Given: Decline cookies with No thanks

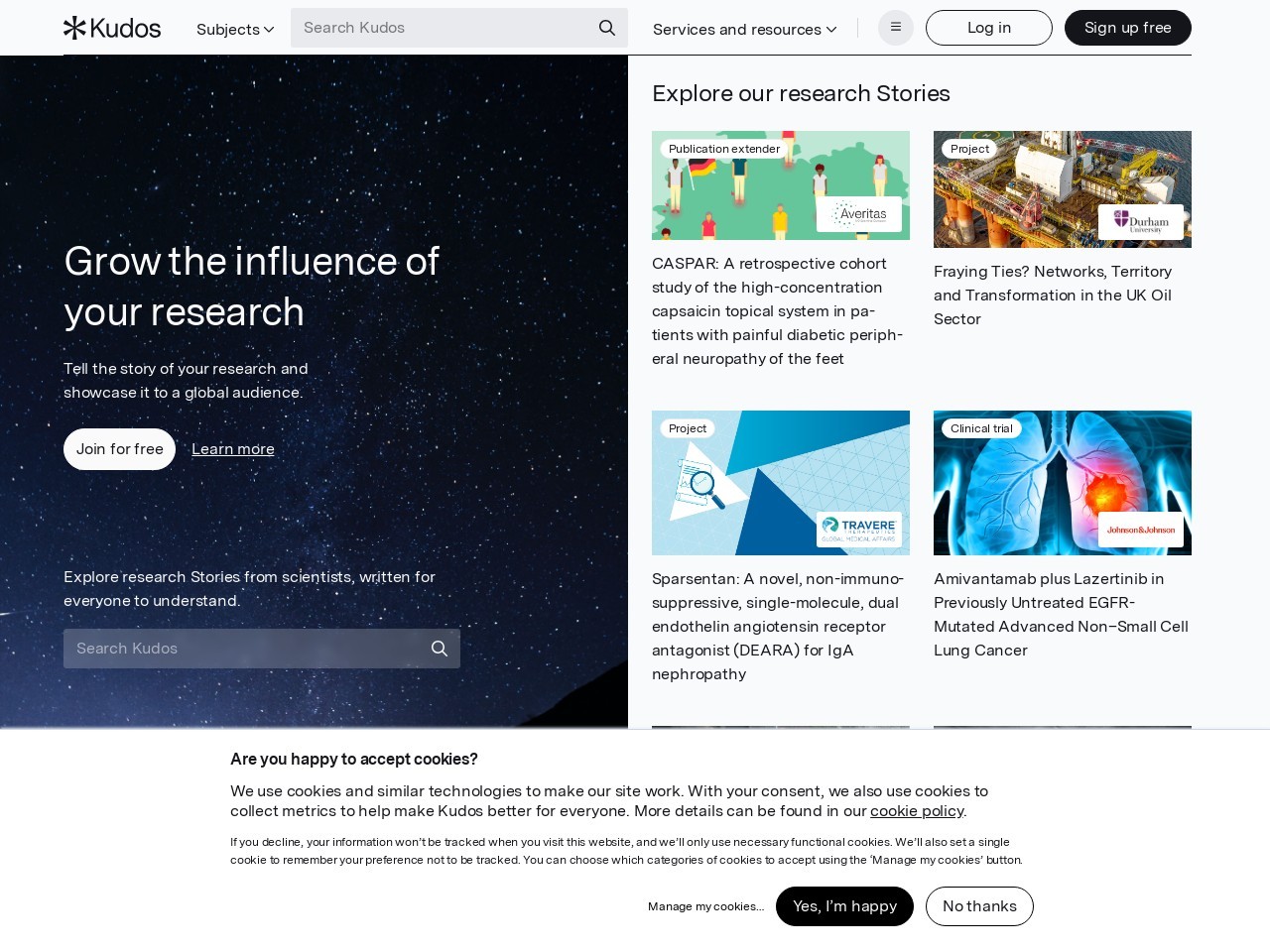Looking at the screenshot, I should 979,906.
